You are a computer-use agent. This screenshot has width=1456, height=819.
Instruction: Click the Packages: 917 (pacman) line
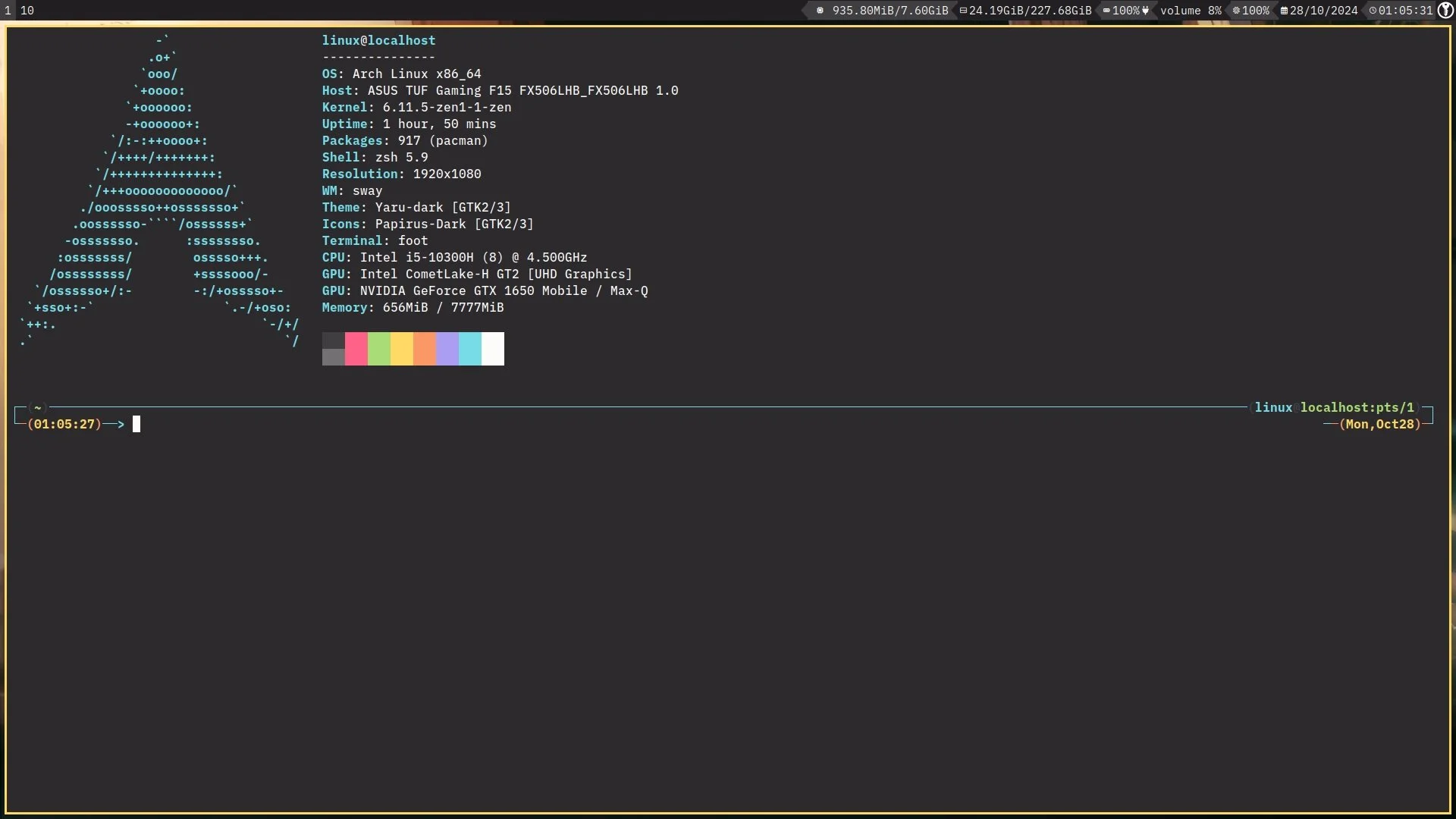pos(405,140)
